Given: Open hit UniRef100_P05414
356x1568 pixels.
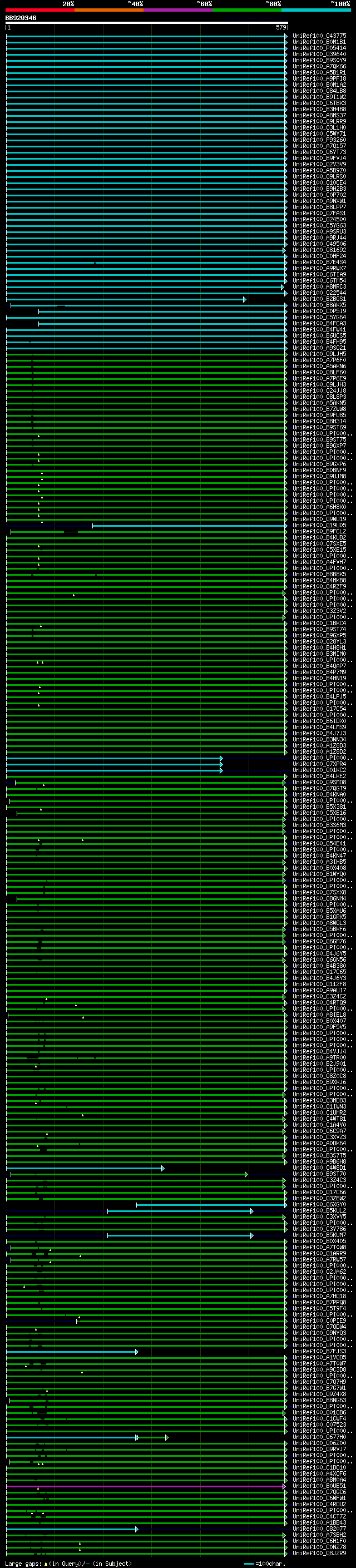Looking at the screenshot, I should click(319, 48).
